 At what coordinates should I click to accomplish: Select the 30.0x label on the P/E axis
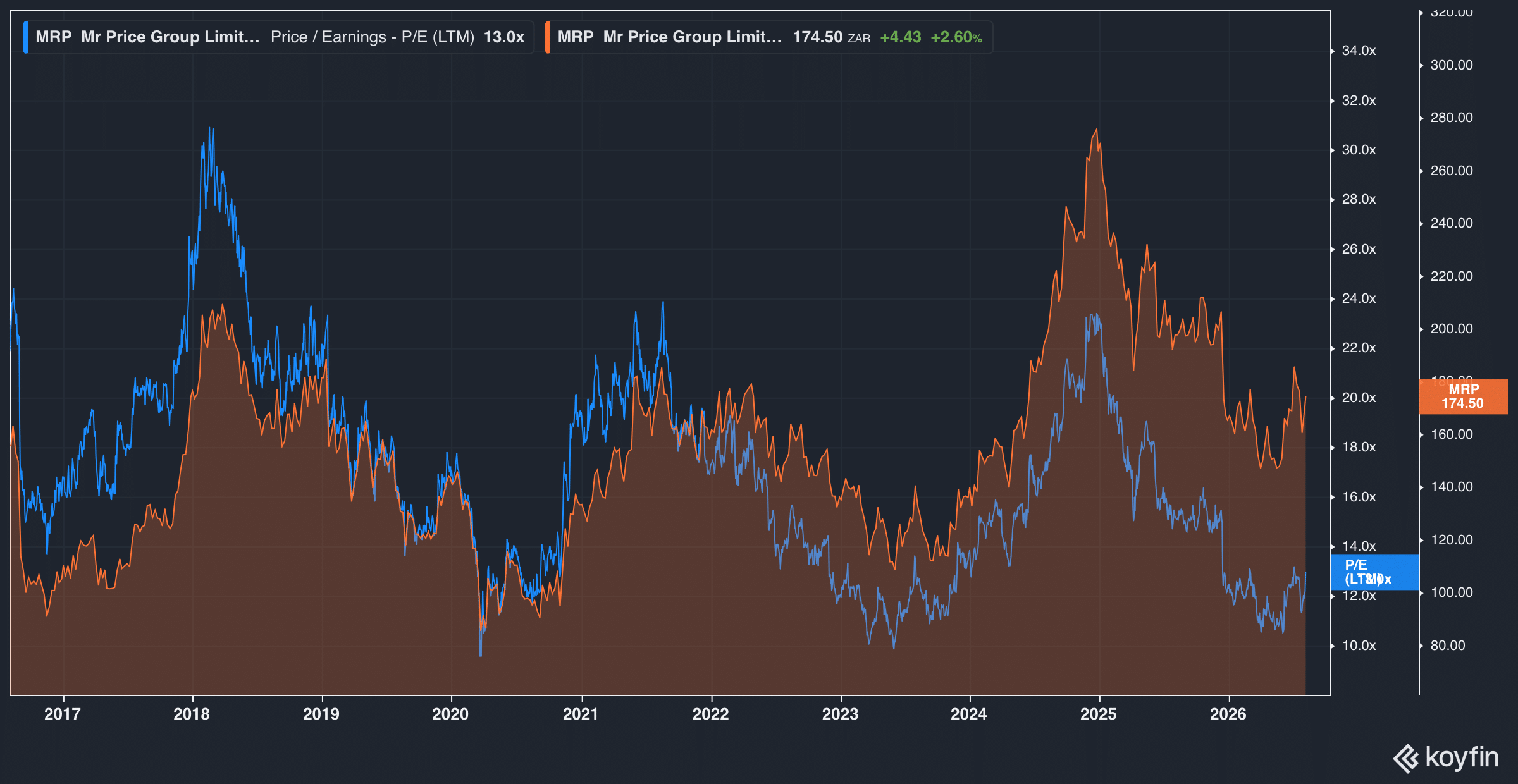coord(1359,150)
